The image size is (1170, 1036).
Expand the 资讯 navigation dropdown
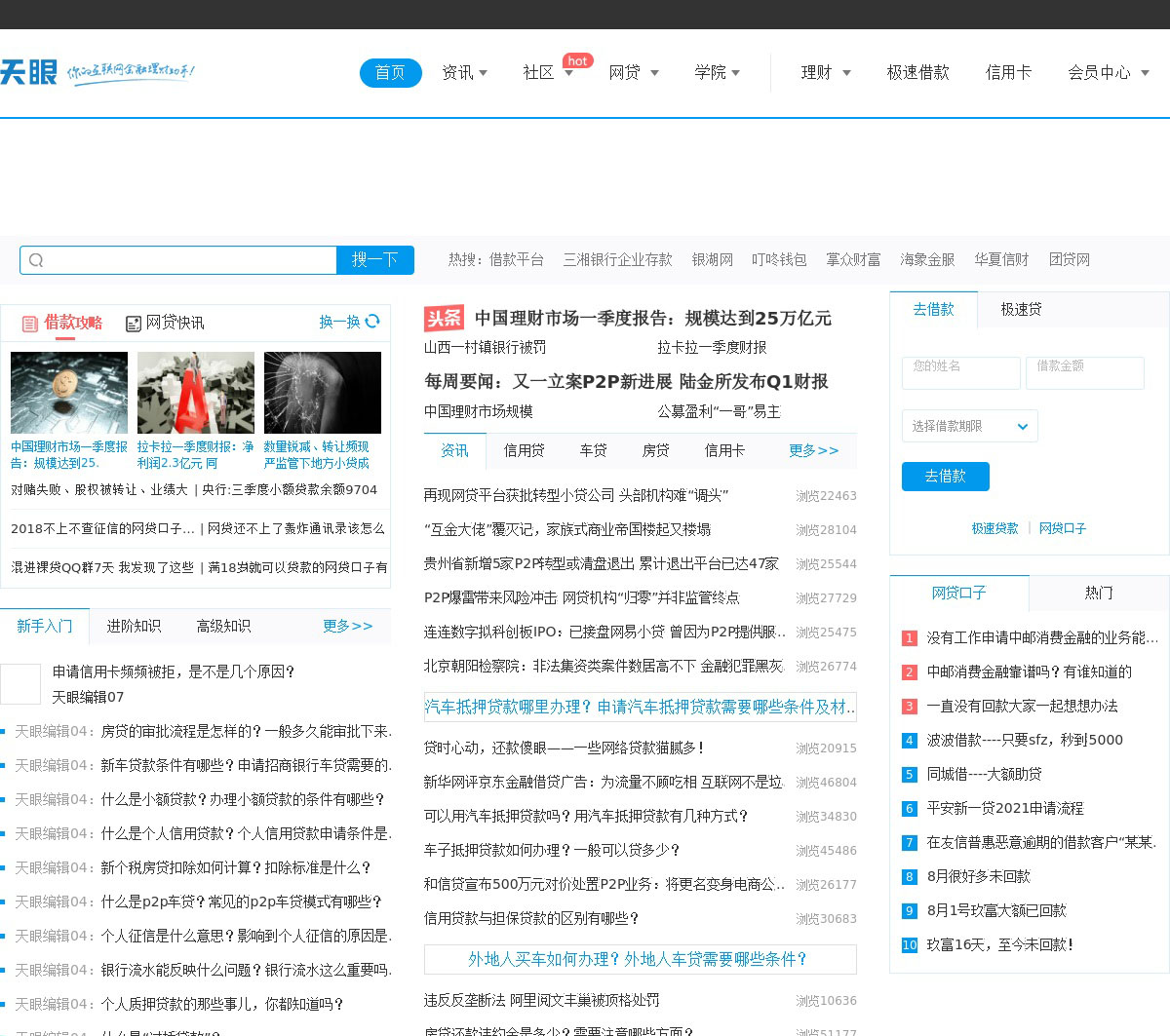(x=464, y=73)
